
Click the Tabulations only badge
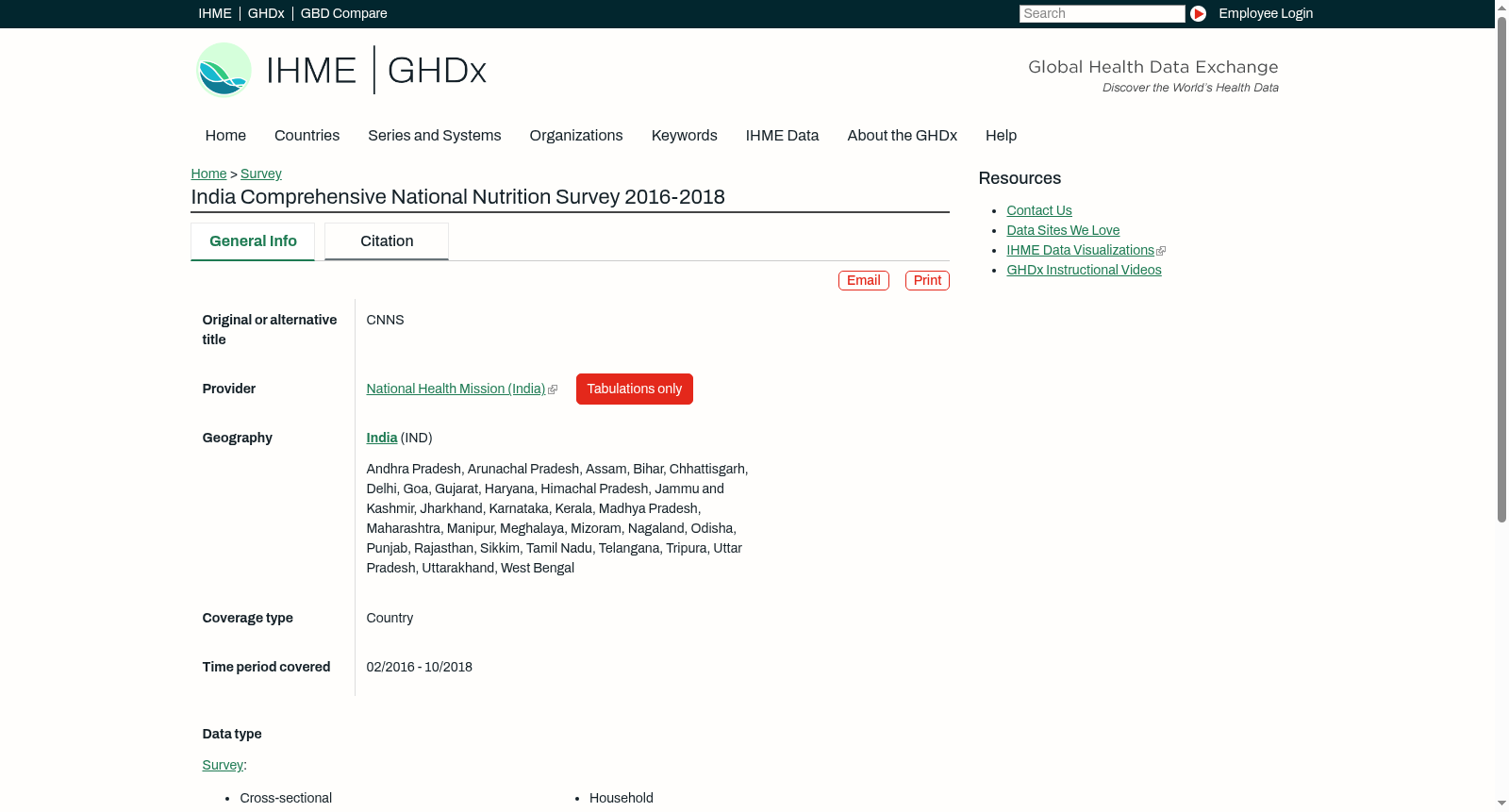coord(635,389)
